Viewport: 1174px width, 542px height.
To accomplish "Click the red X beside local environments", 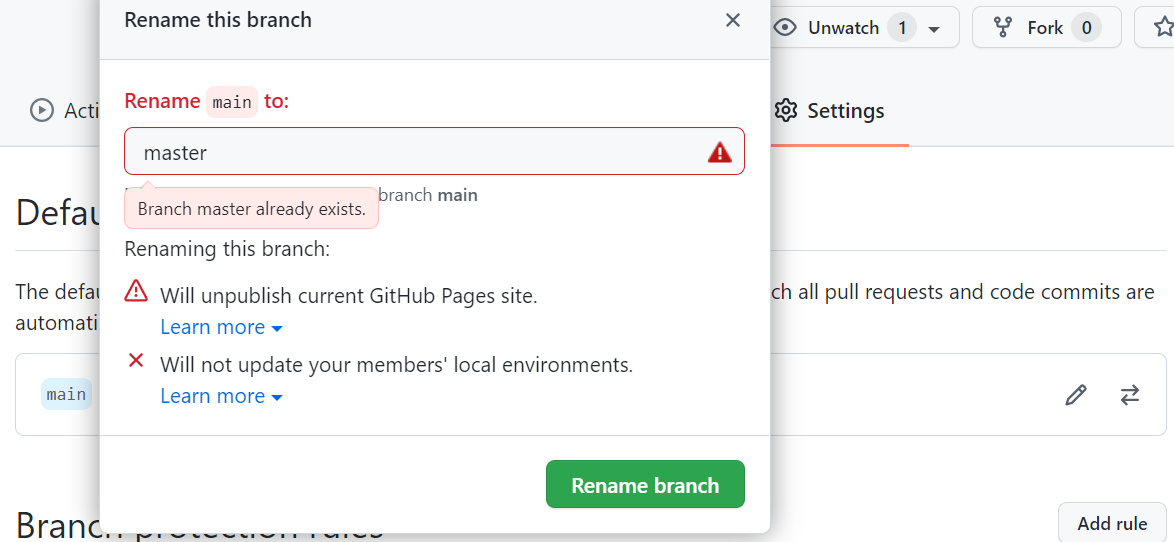I will coord(136,361).
